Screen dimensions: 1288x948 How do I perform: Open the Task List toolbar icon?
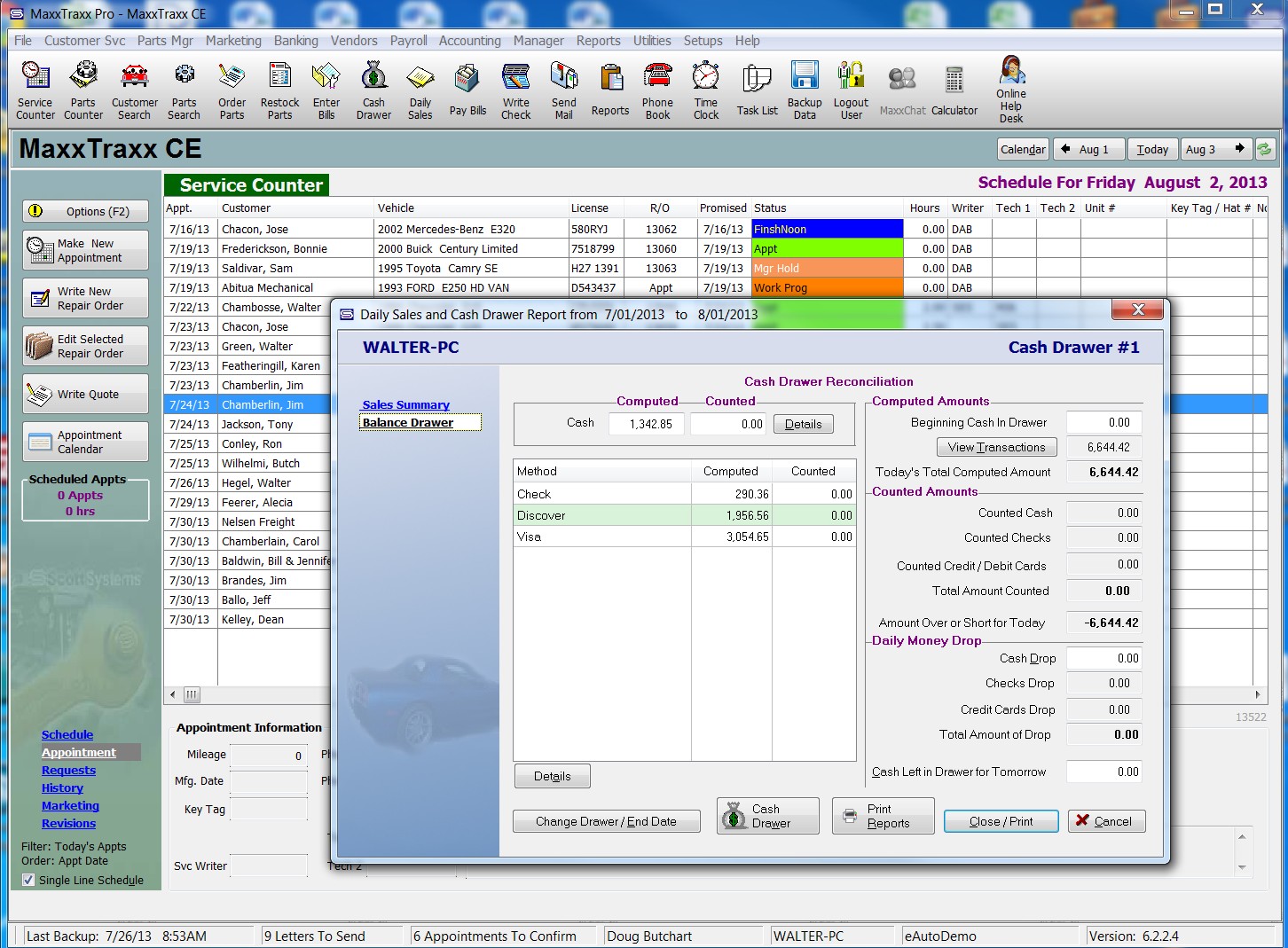pyautogui.click(x=757, y=90)
